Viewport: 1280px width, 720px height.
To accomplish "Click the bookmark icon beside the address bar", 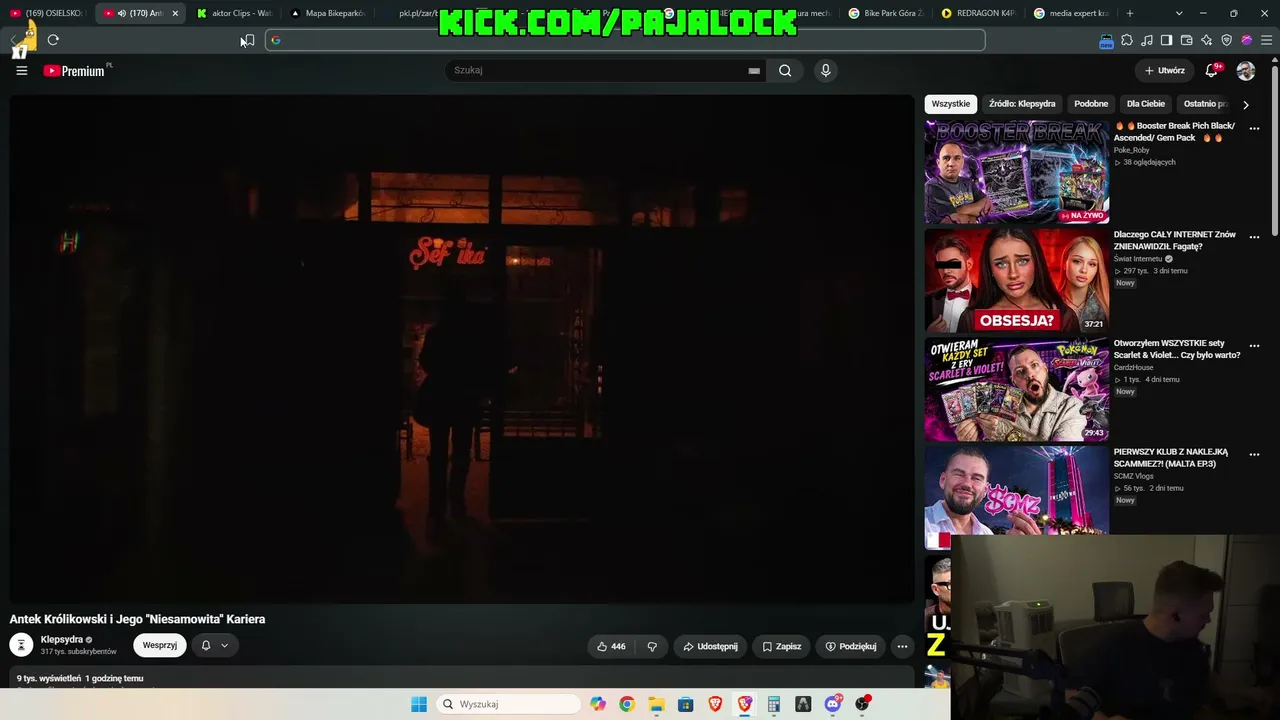I will (x=248, y=40).
